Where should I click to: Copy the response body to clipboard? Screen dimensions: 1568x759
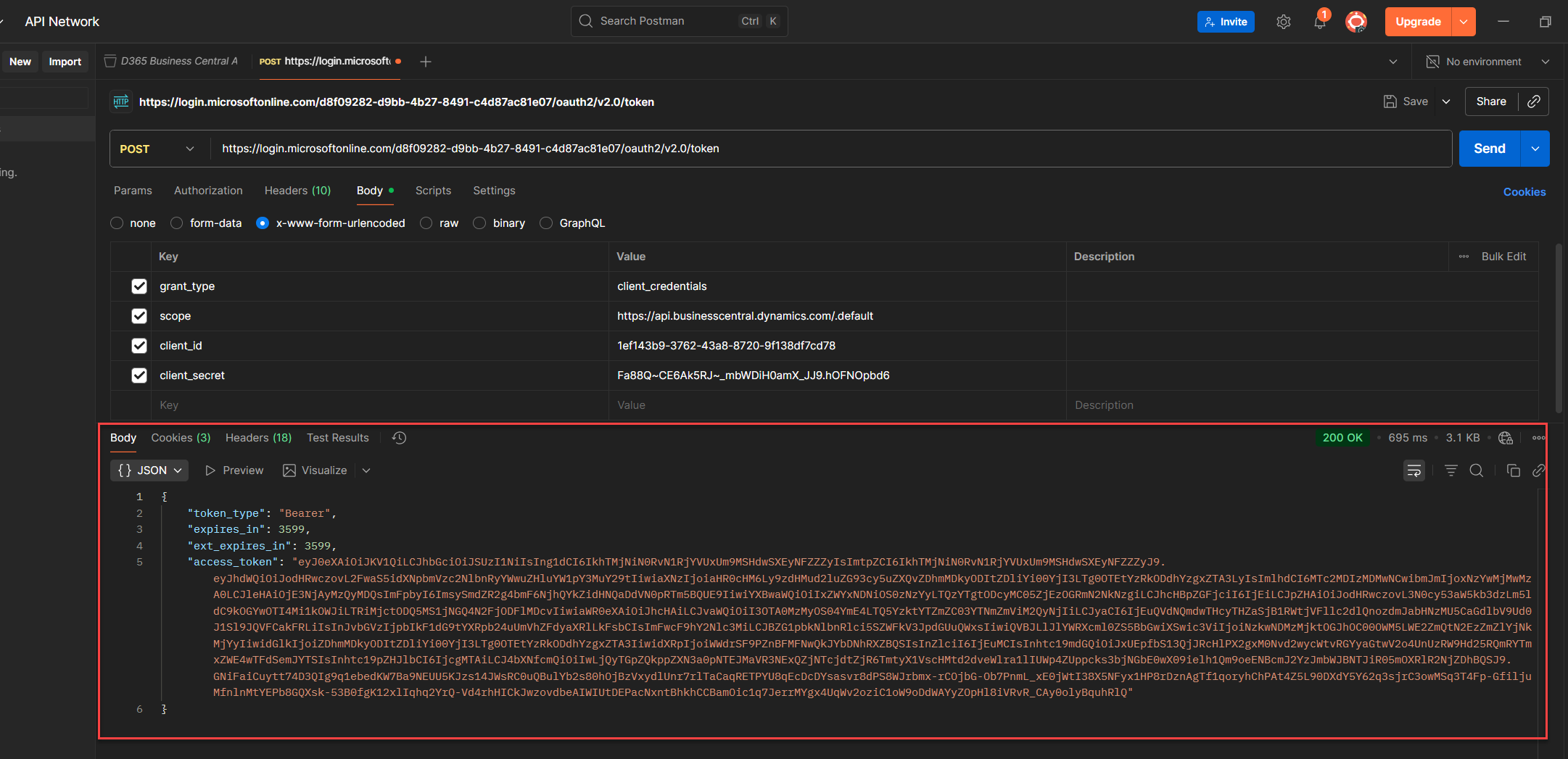(1514, 470)
